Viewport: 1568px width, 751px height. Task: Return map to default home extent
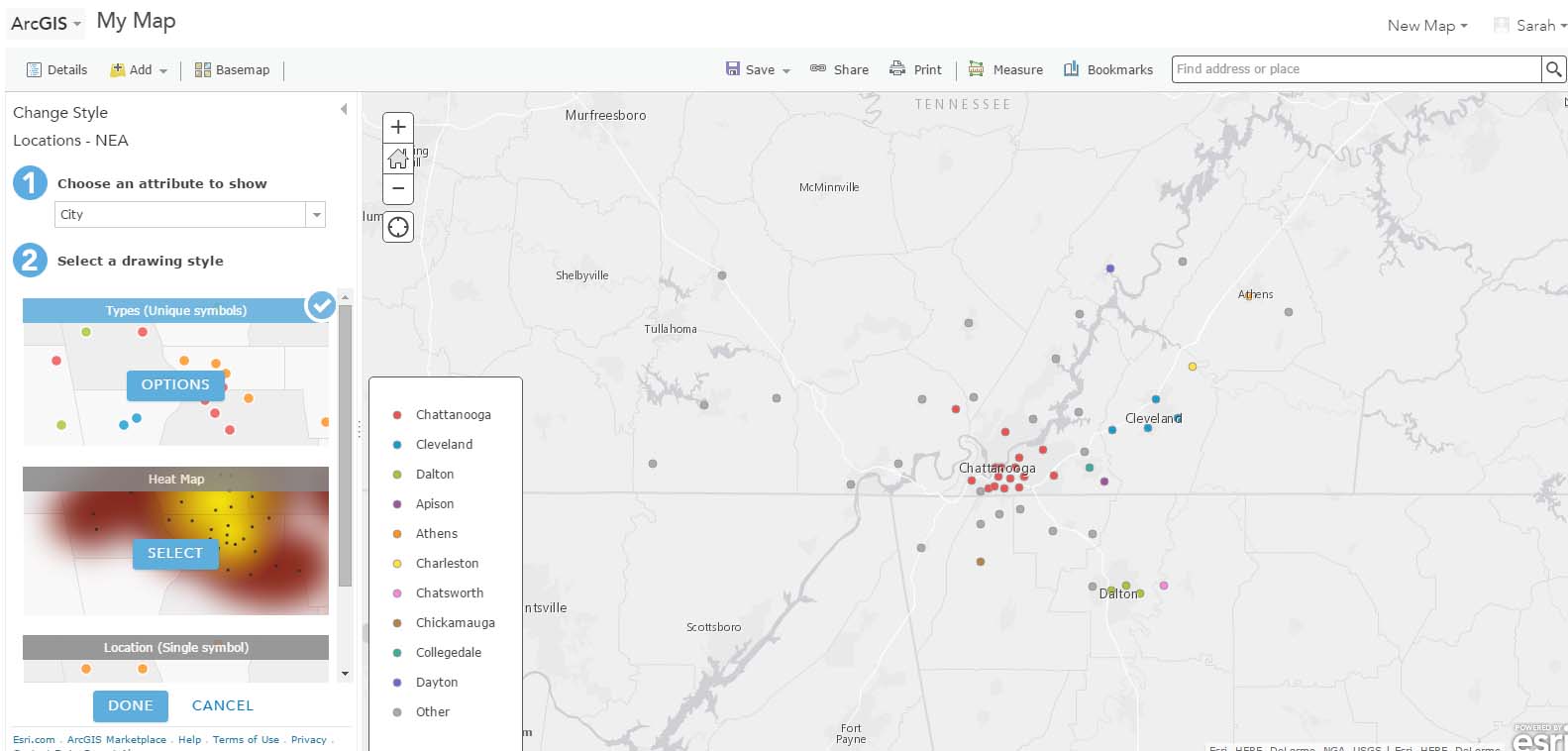pyautogui.click(x=398, y=159)
